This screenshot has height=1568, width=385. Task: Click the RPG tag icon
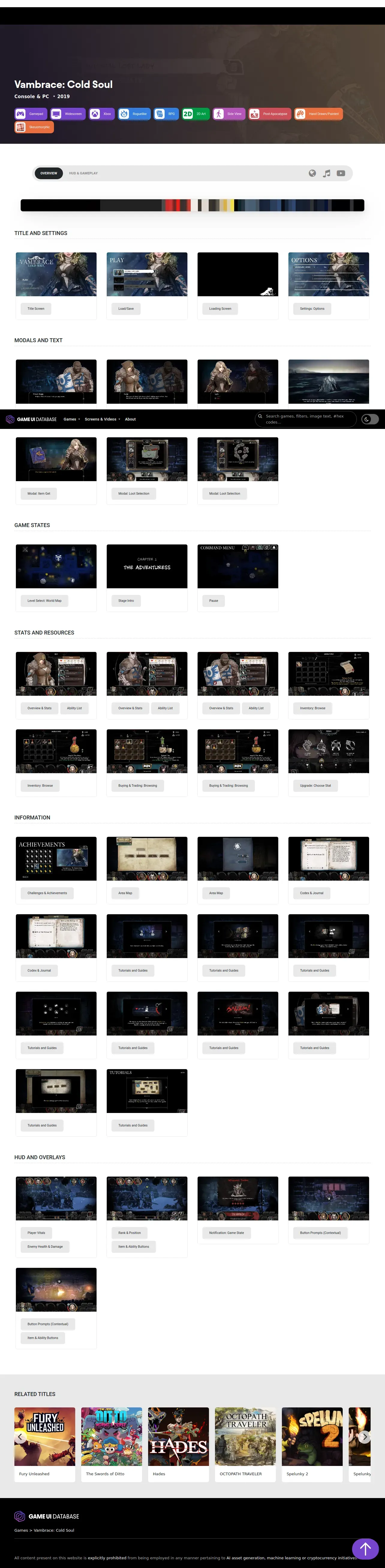point(159,114)
